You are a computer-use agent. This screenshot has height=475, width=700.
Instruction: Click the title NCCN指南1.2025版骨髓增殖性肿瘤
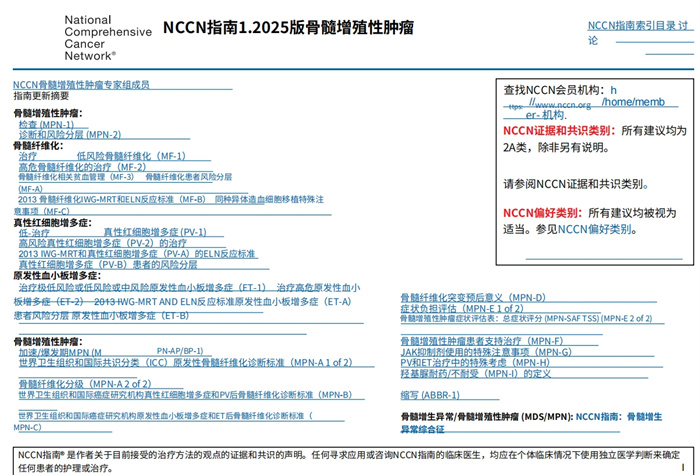click(x=288, y=27)
